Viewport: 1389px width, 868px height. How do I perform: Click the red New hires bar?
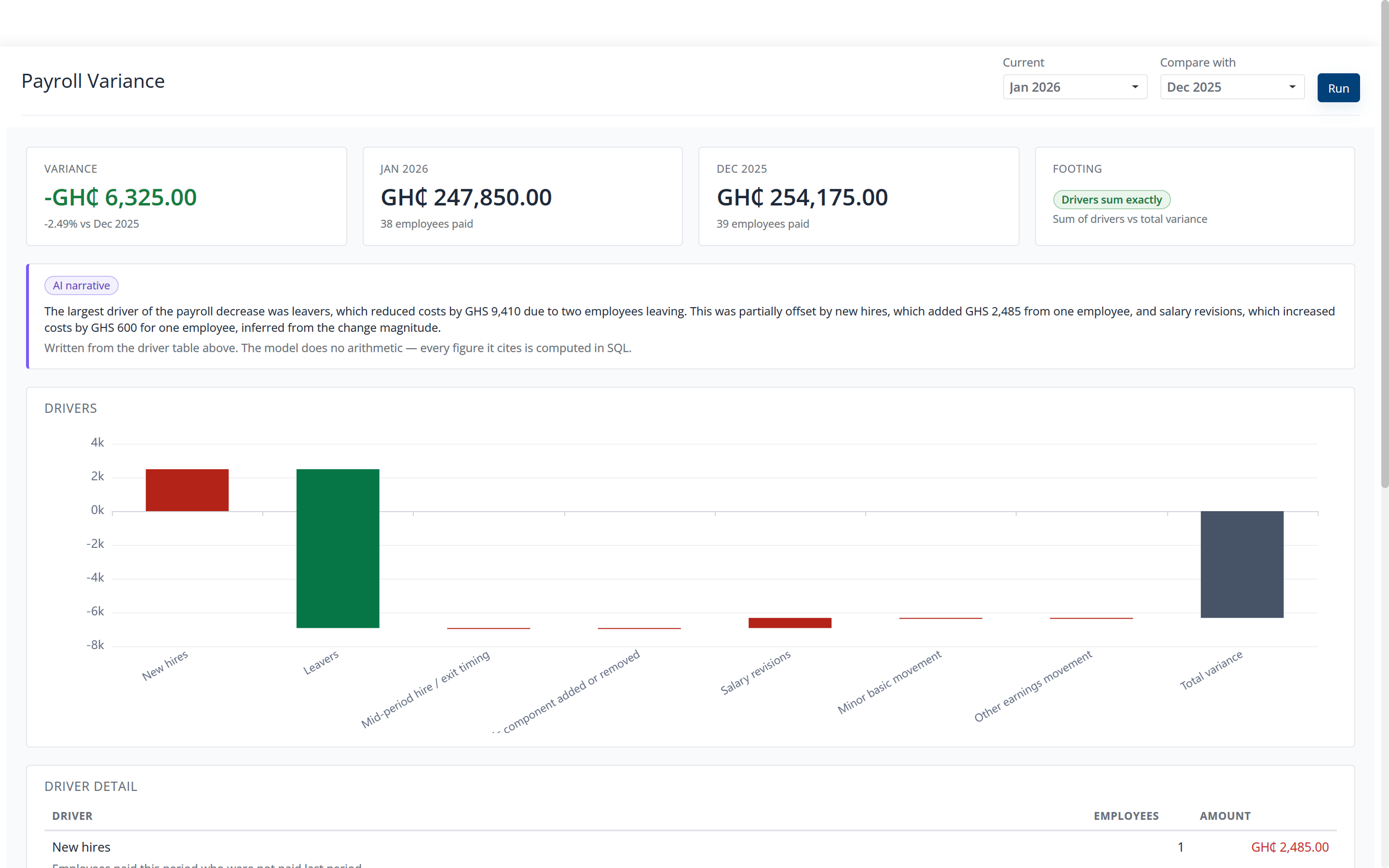click(x=187, y=490)
